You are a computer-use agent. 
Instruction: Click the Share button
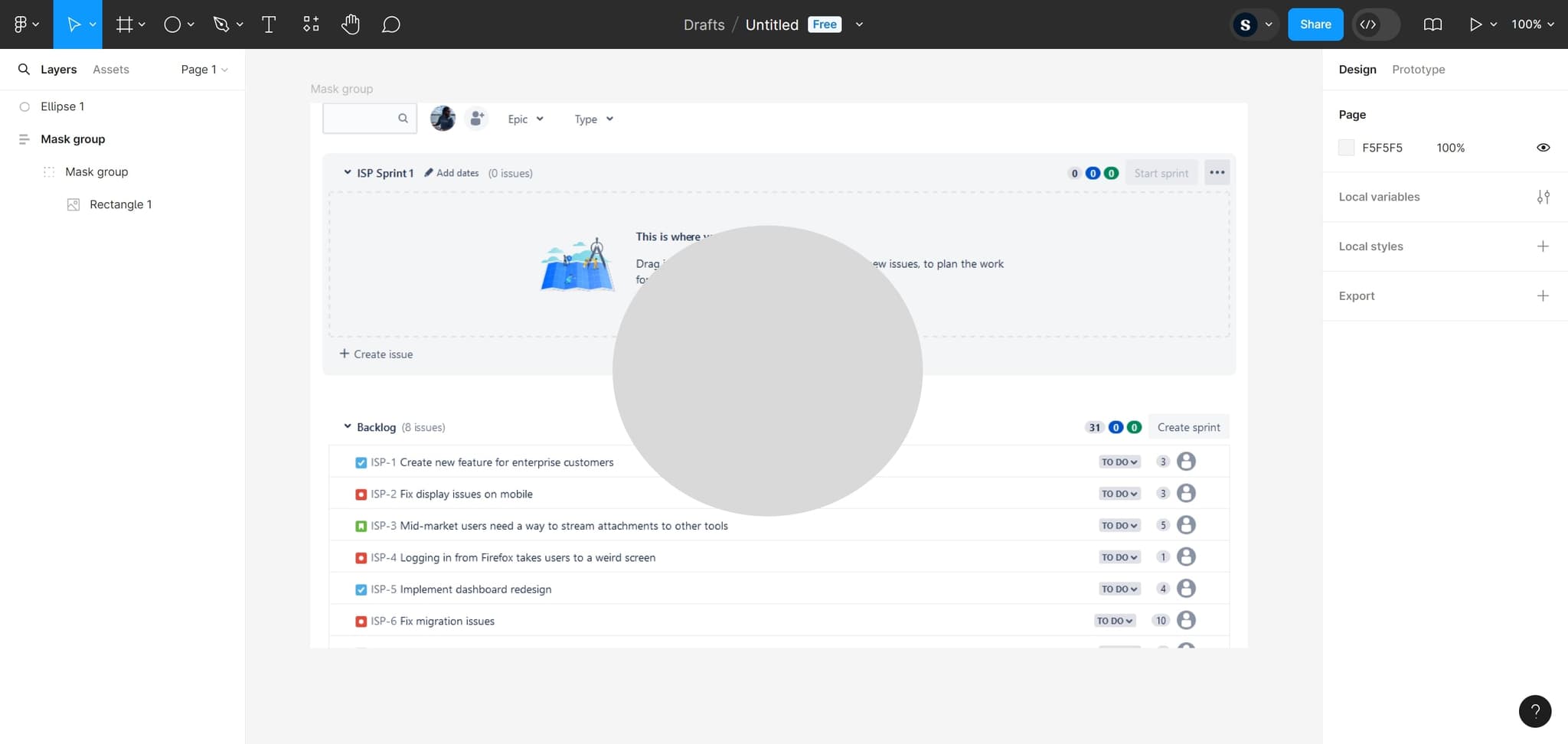click(x=1315, y=24)
